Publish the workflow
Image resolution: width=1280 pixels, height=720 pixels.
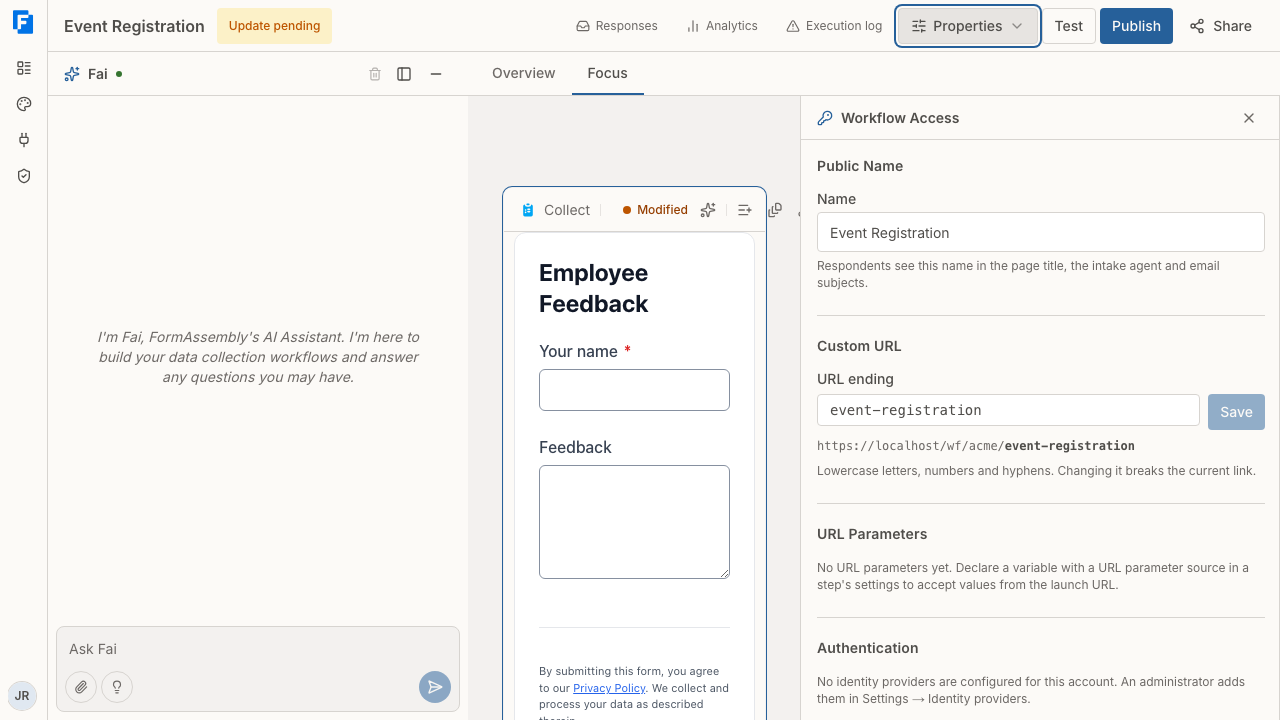pos(1136,26)
